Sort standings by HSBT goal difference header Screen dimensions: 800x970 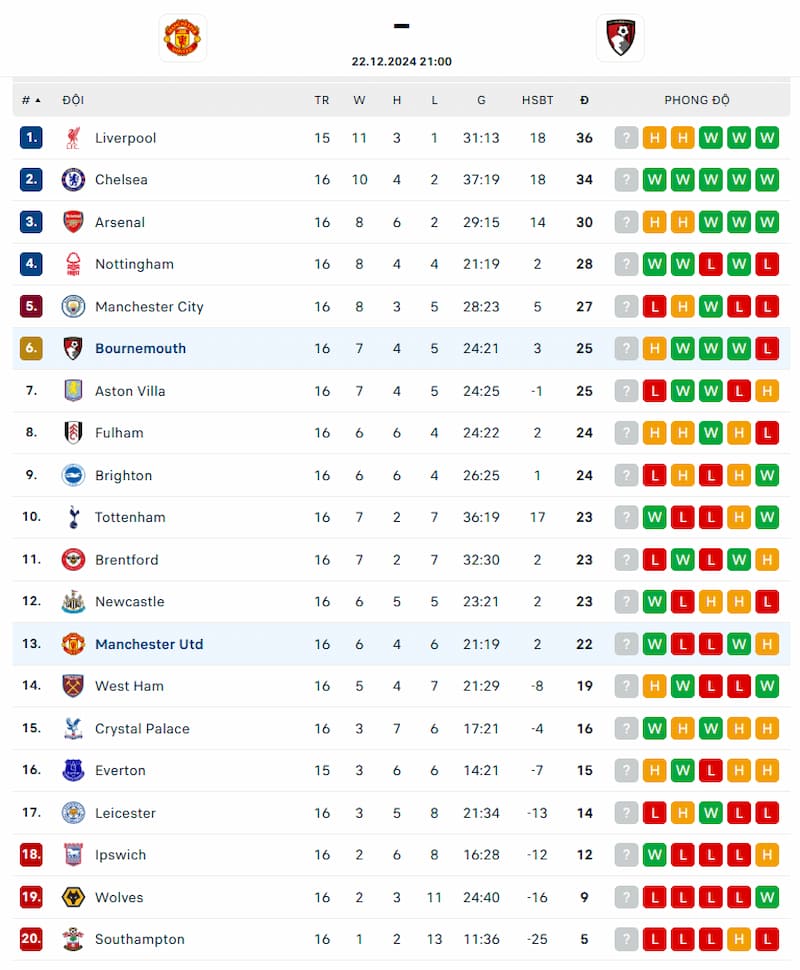(x=537, y=100)
